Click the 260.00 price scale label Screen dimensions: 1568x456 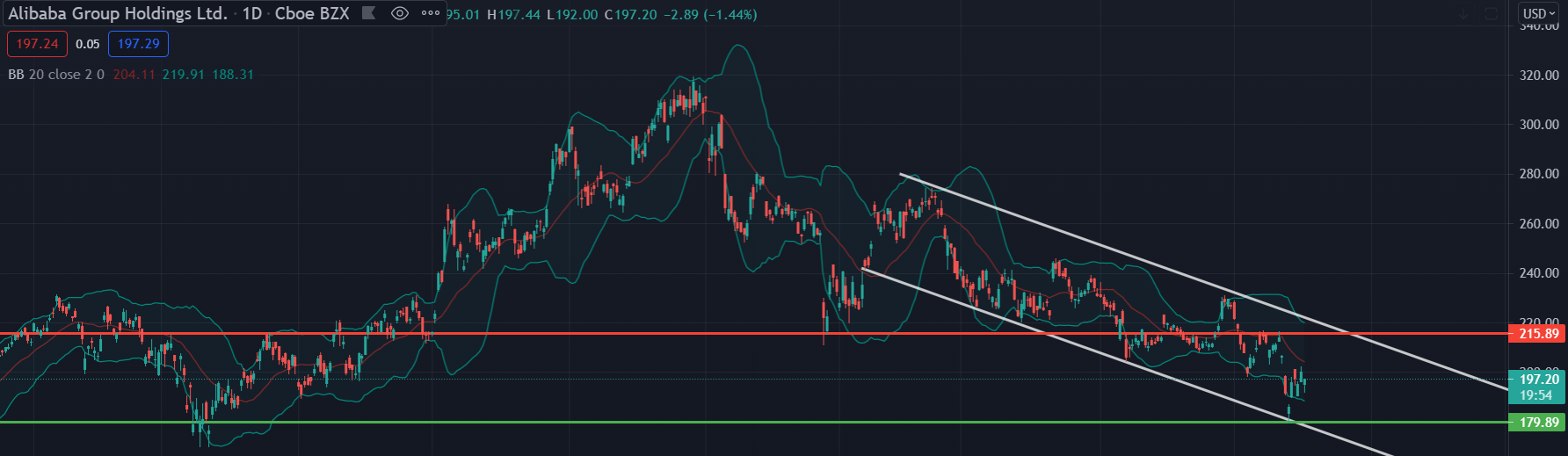tap(1539, 224)
